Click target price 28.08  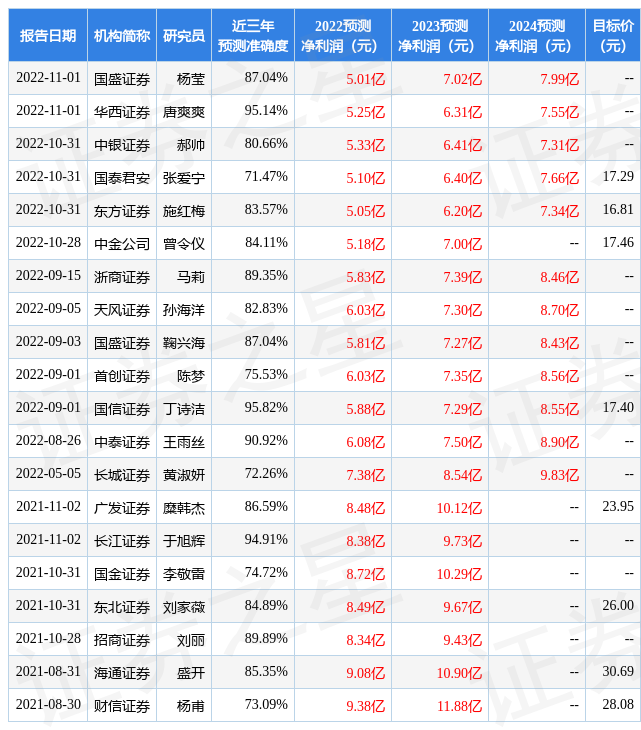click(x=618, y=706)
